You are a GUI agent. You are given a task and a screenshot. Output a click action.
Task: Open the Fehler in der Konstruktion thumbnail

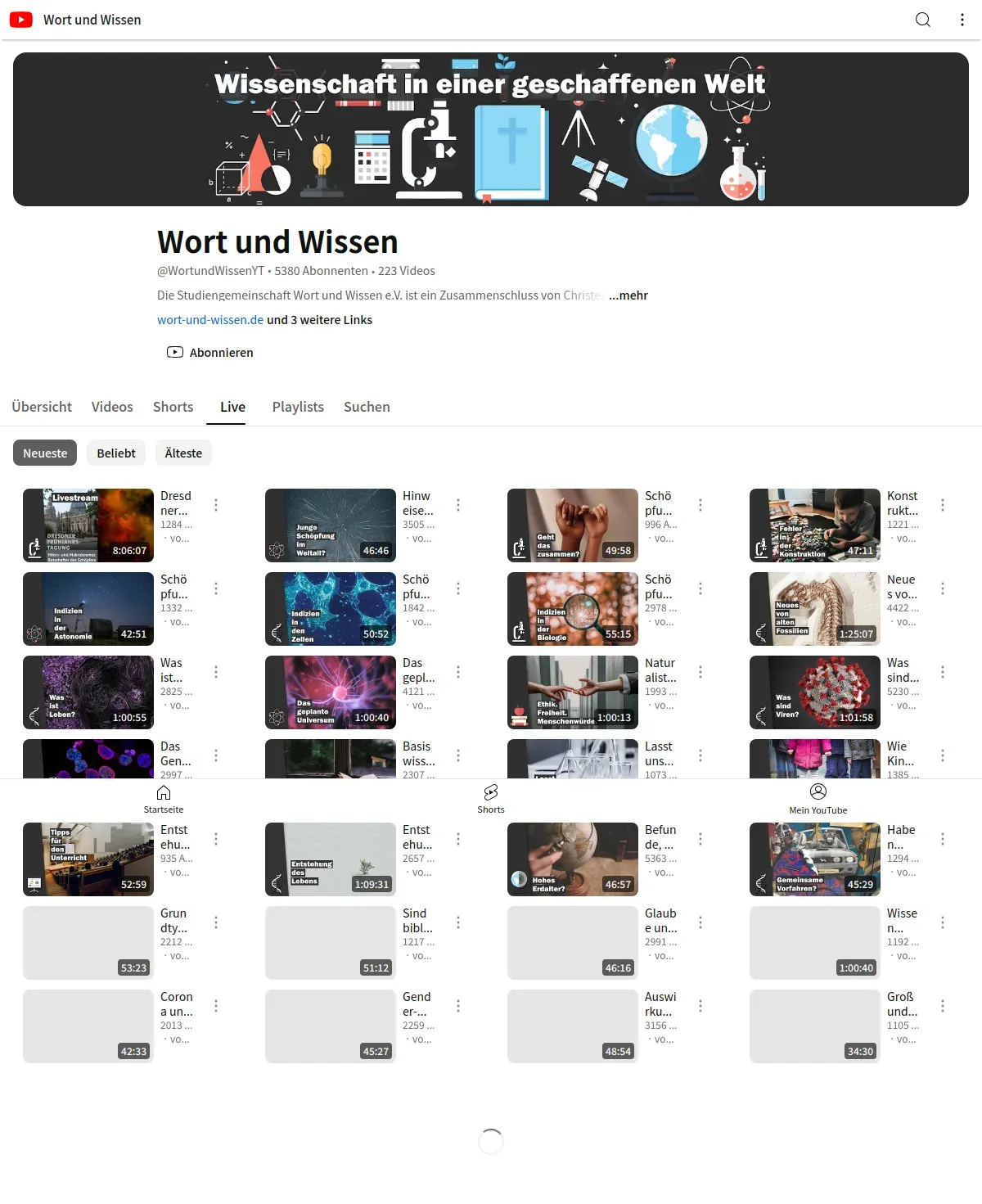[815, 525]
